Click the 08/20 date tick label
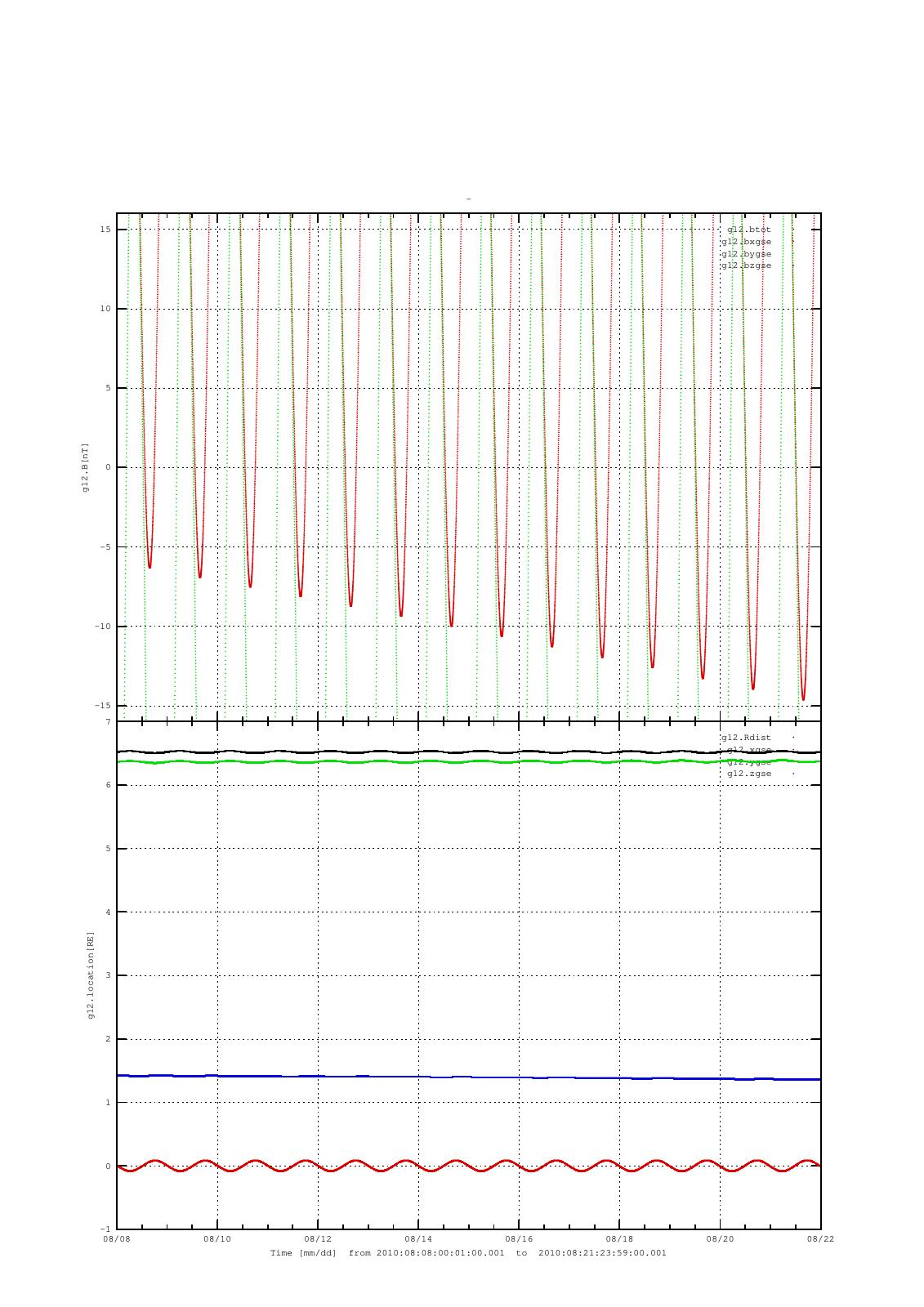Image resolution: width=924 pixels, height=1307 pixels. (720, 1239)
